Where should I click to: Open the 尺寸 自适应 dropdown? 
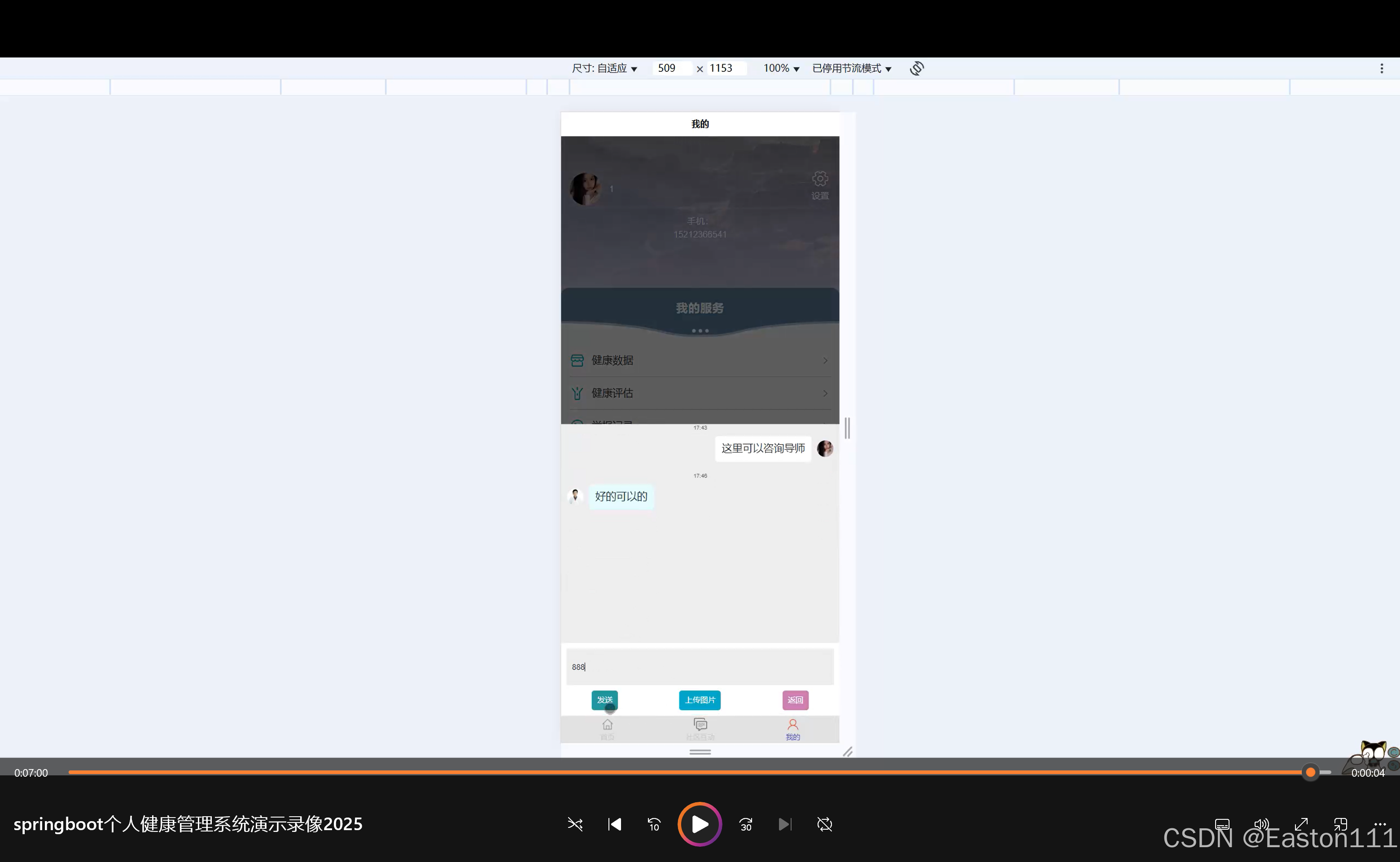click(604, 68)
